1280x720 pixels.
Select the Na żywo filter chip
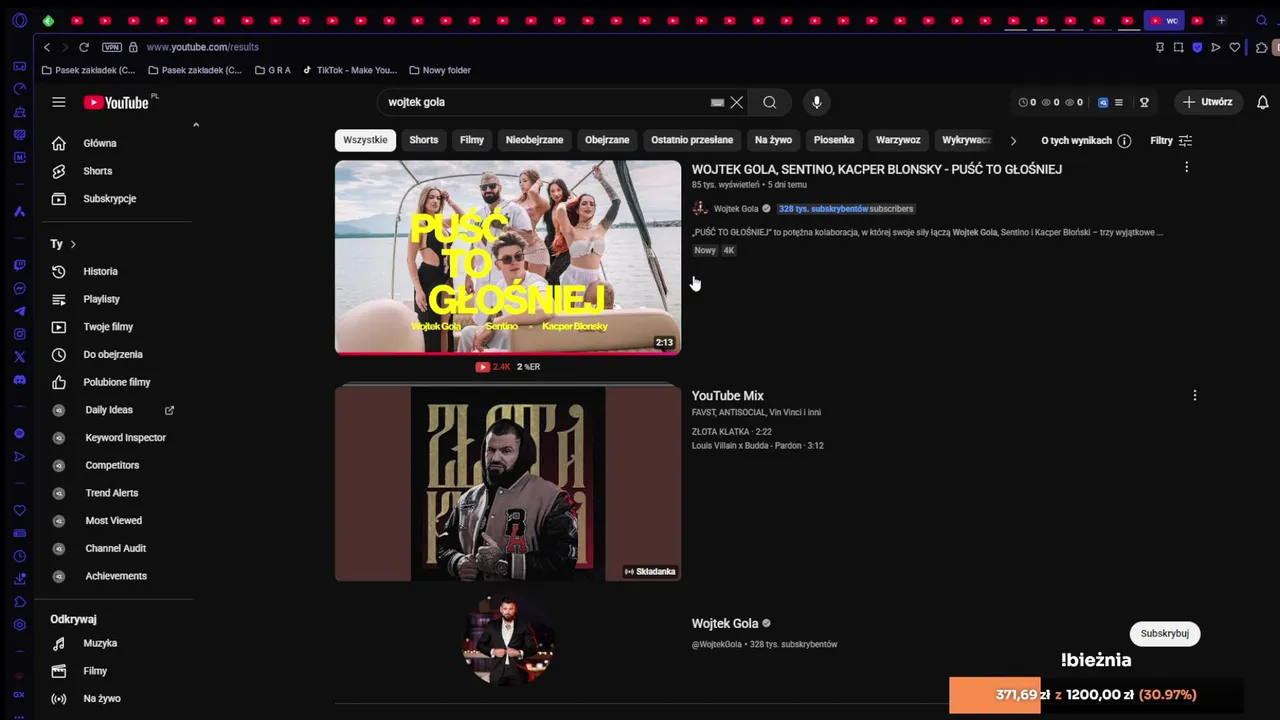(x=773, y=140)
